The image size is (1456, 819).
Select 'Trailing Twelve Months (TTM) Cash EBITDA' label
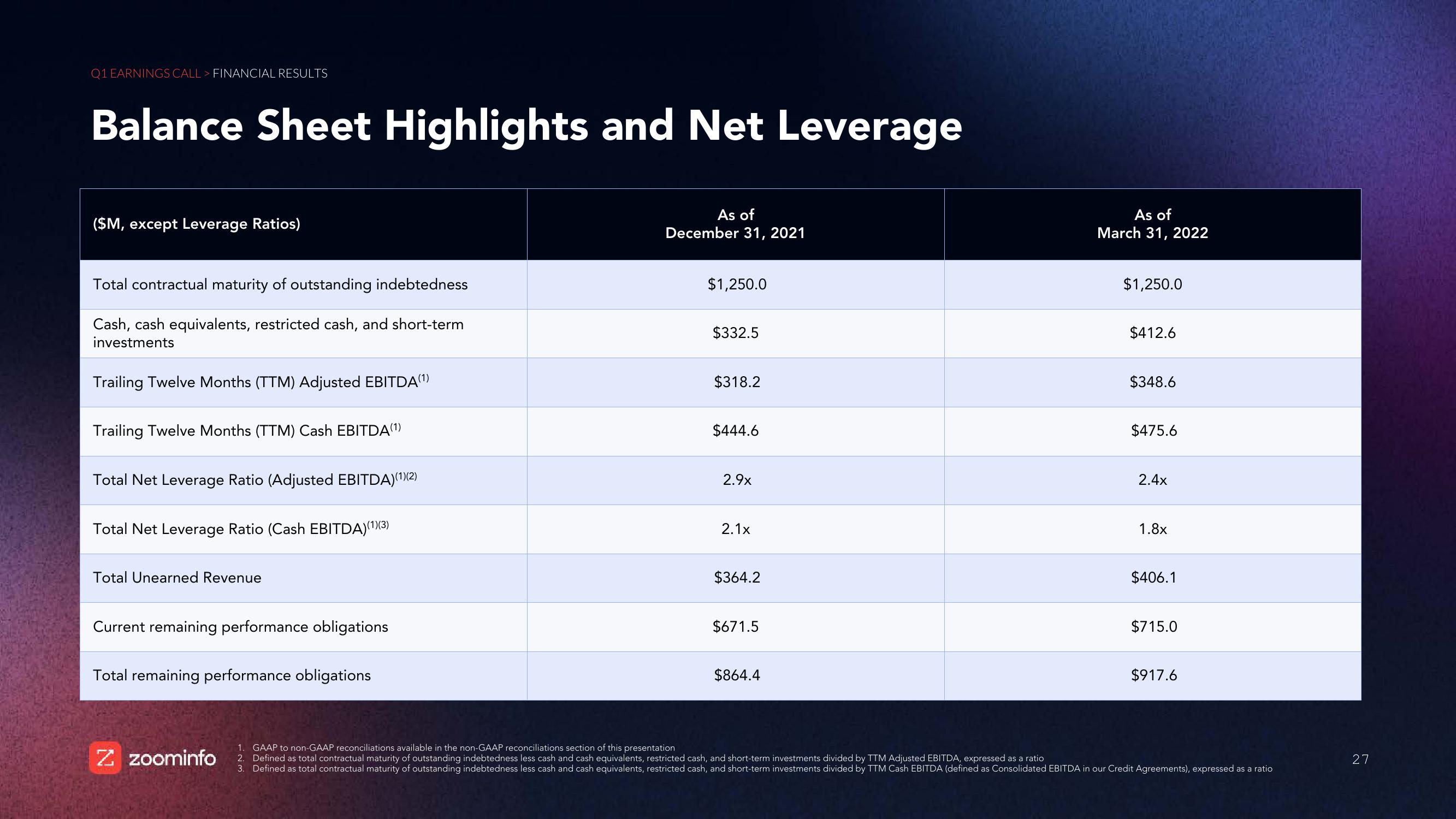click(x=246, y=430)
